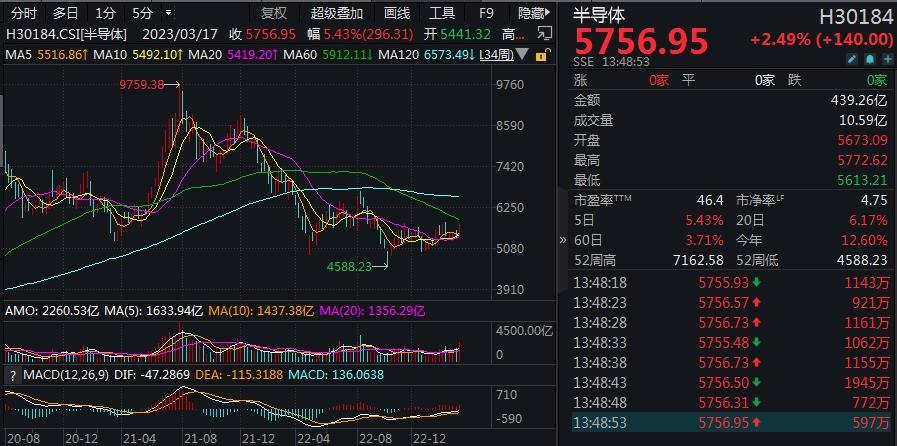Viewport: 897px width, 446px height.
Task: Click the 今年 12.60% return value
Action: coord(866,240)
